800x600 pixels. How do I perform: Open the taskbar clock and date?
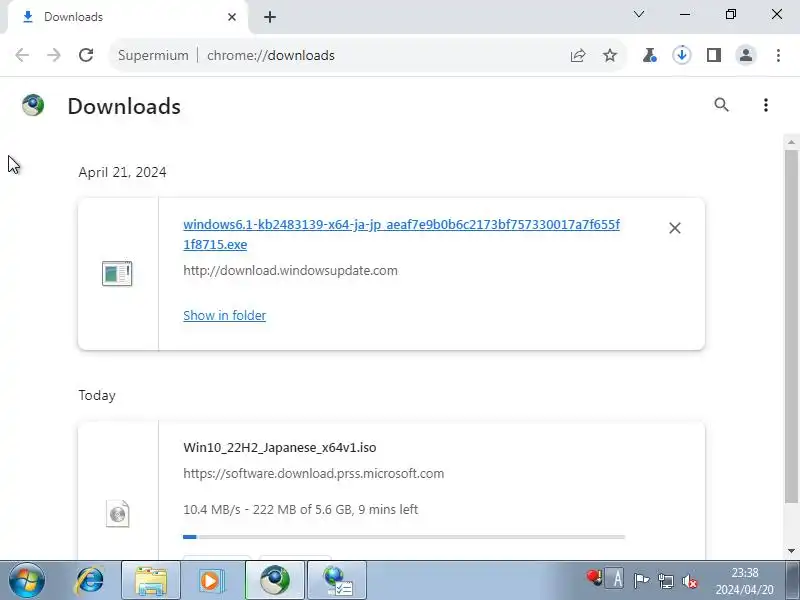(x=744, y=581)
